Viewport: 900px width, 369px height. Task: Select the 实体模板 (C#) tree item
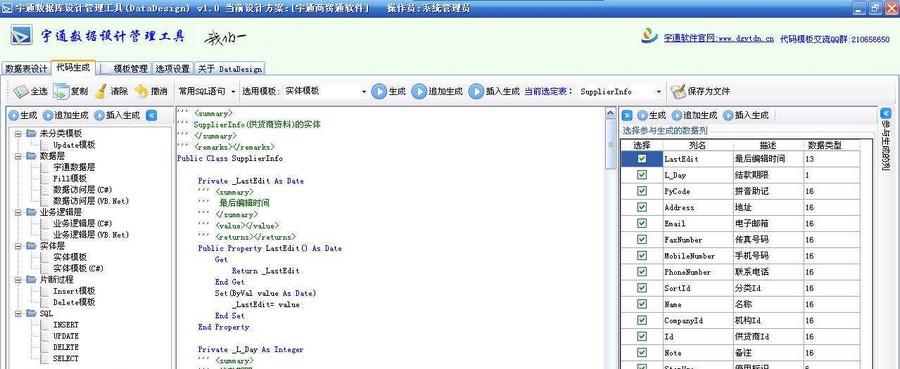pyautogui.click(x=78, y=268)
